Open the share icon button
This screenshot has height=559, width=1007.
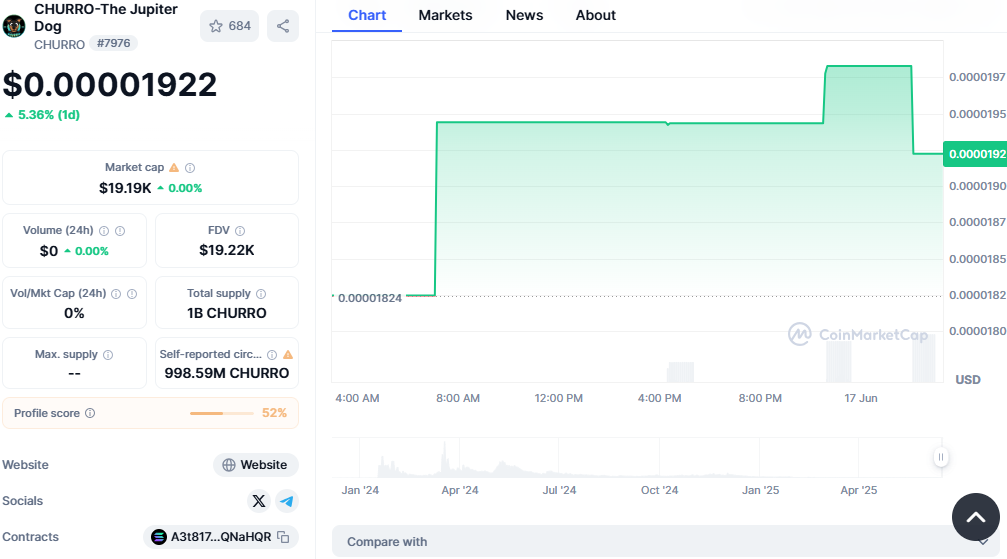pos(283,26)
